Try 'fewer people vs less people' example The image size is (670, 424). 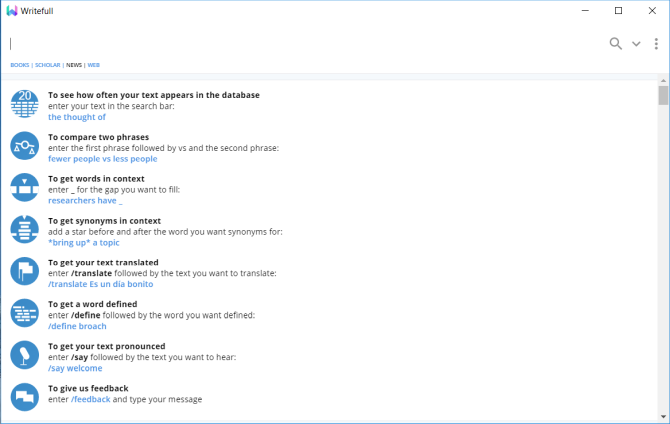tap(102, 159)
